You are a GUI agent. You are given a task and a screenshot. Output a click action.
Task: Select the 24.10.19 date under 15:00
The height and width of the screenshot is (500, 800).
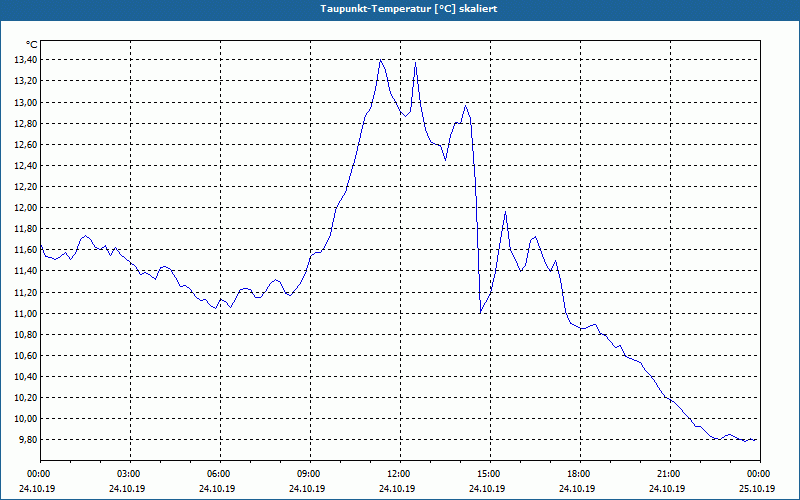487,488
